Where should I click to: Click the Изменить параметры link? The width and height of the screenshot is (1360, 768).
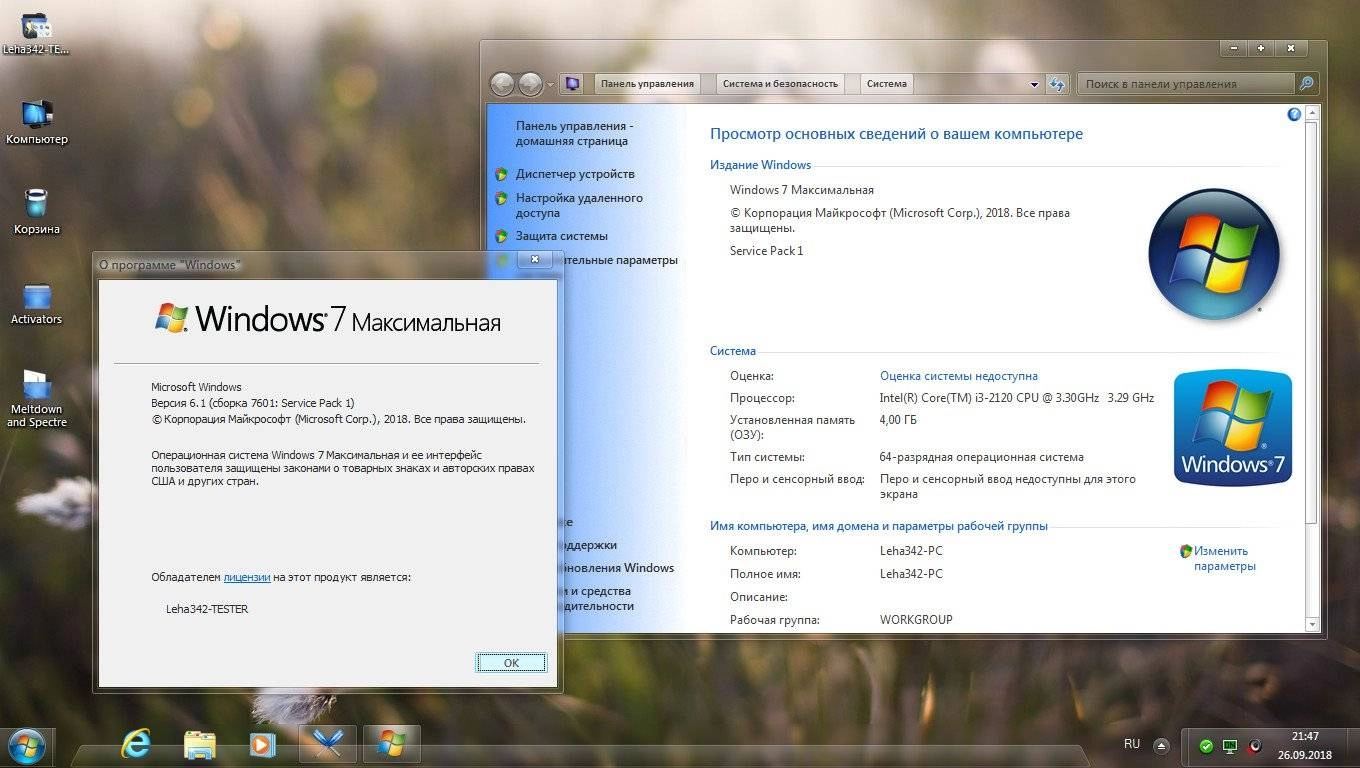pos(1224,558)
